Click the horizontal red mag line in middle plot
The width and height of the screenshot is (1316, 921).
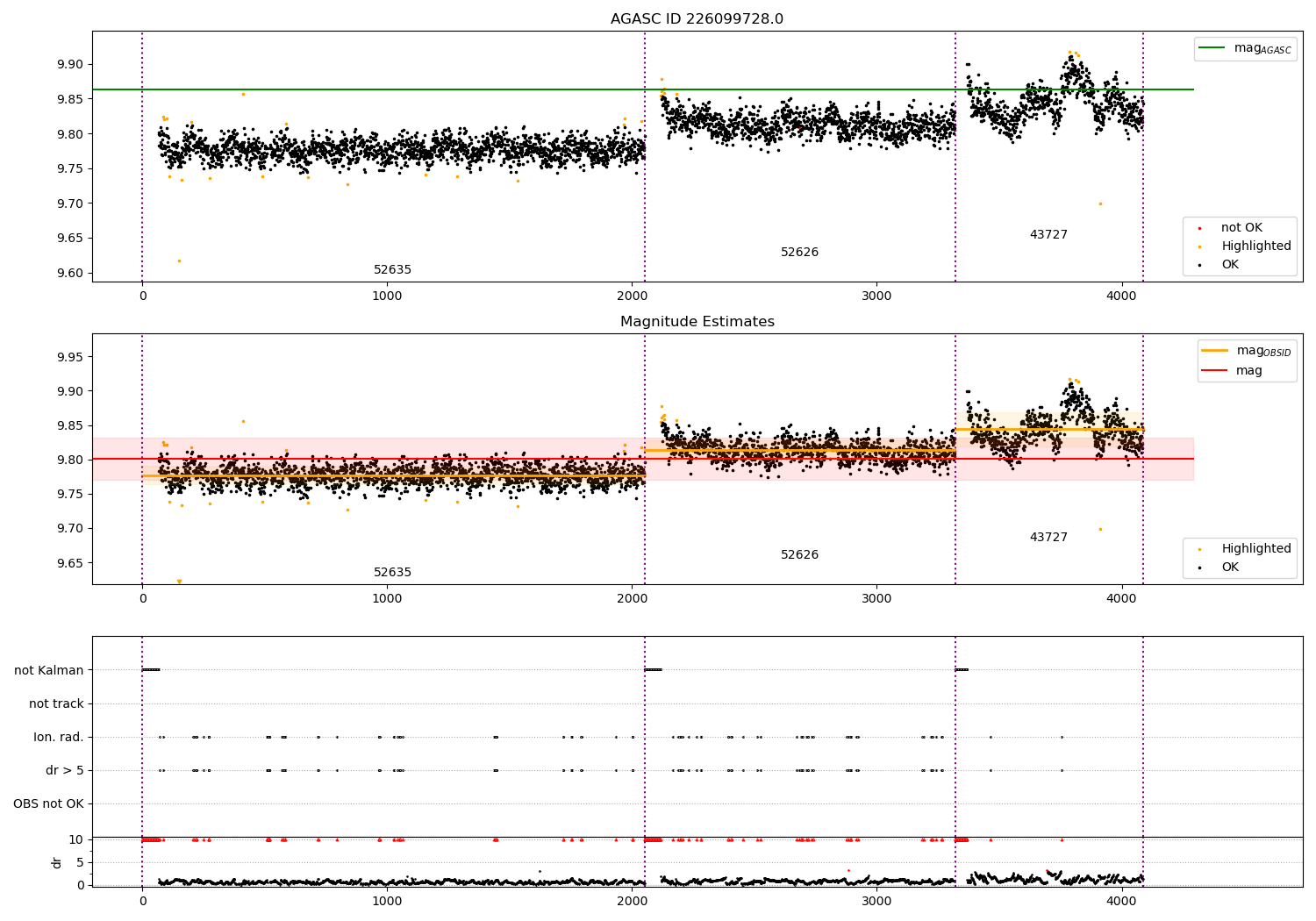(643, 459)
